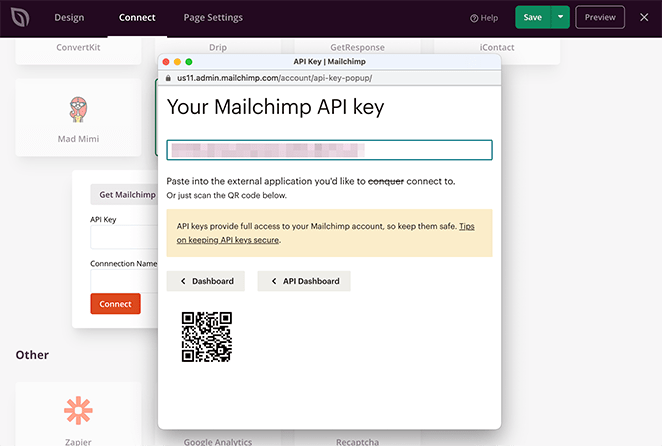The height and width of the screenshot is (446, 662).
Task: Expand the Save dropdown arrow
Action: click(x=561, y=17)
